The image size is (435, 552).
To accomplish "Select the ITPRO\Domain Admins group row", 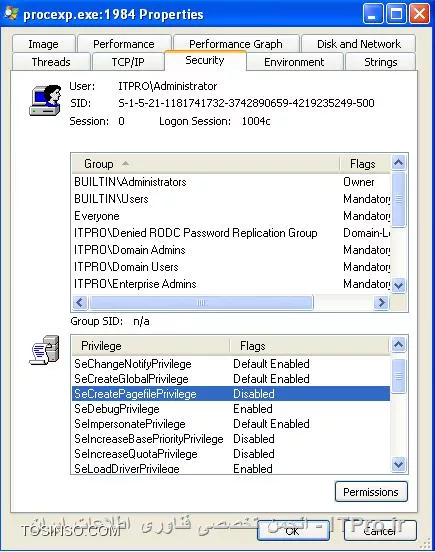I will pos(231,250).
